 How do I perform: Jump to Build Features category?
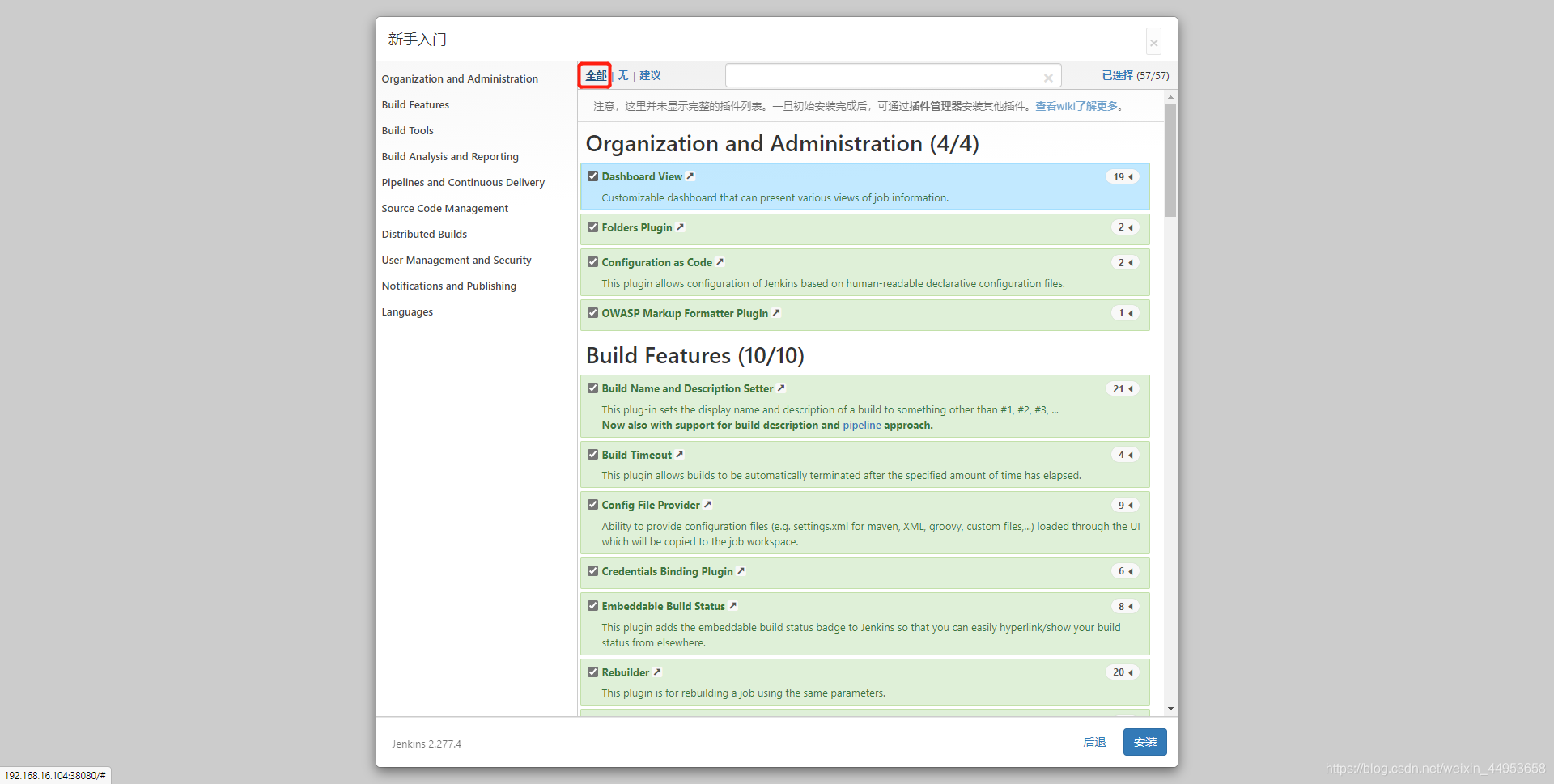(415, 104)
